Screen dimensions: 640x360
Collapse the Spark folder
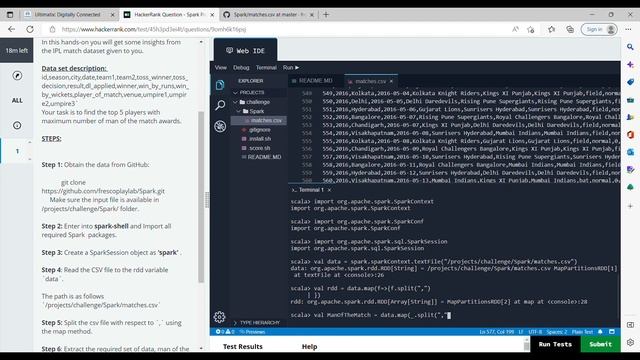tap(239, 111)
